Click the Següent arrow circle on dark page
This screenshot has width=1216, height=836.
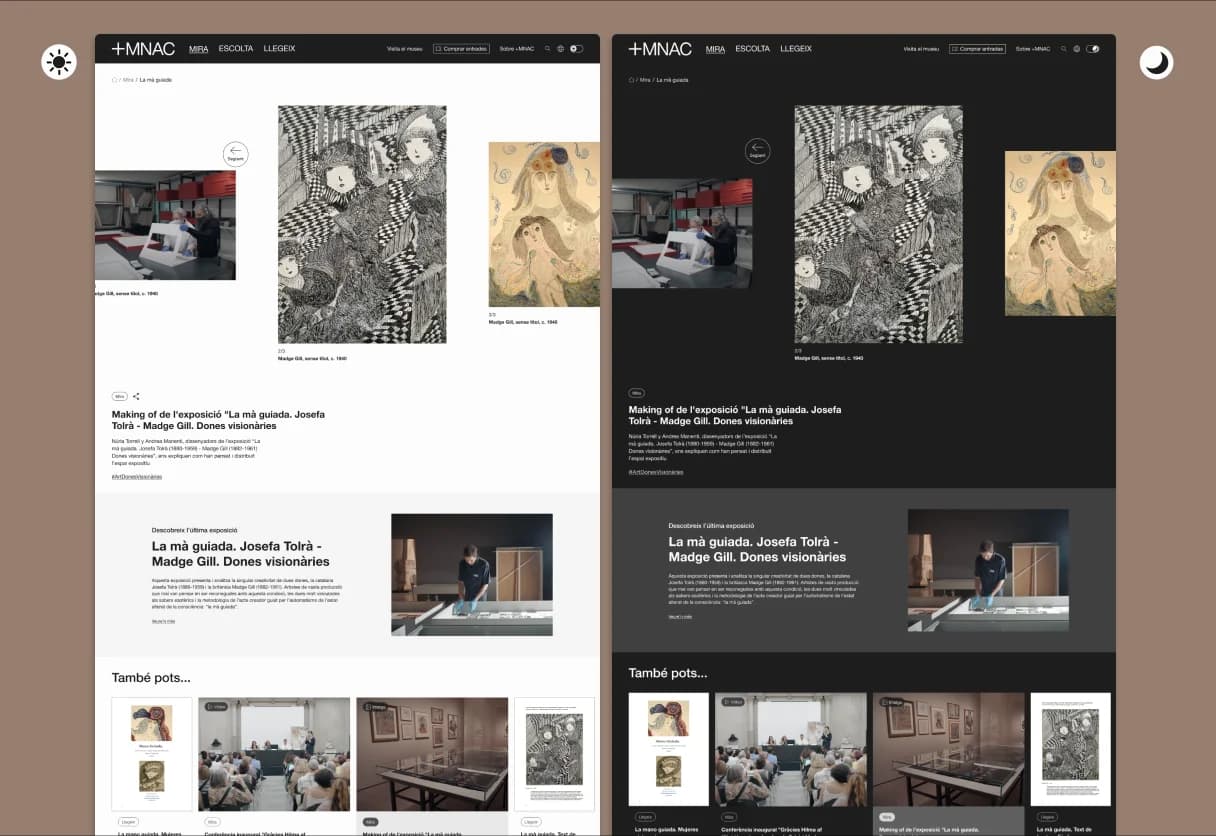point(757,151)
